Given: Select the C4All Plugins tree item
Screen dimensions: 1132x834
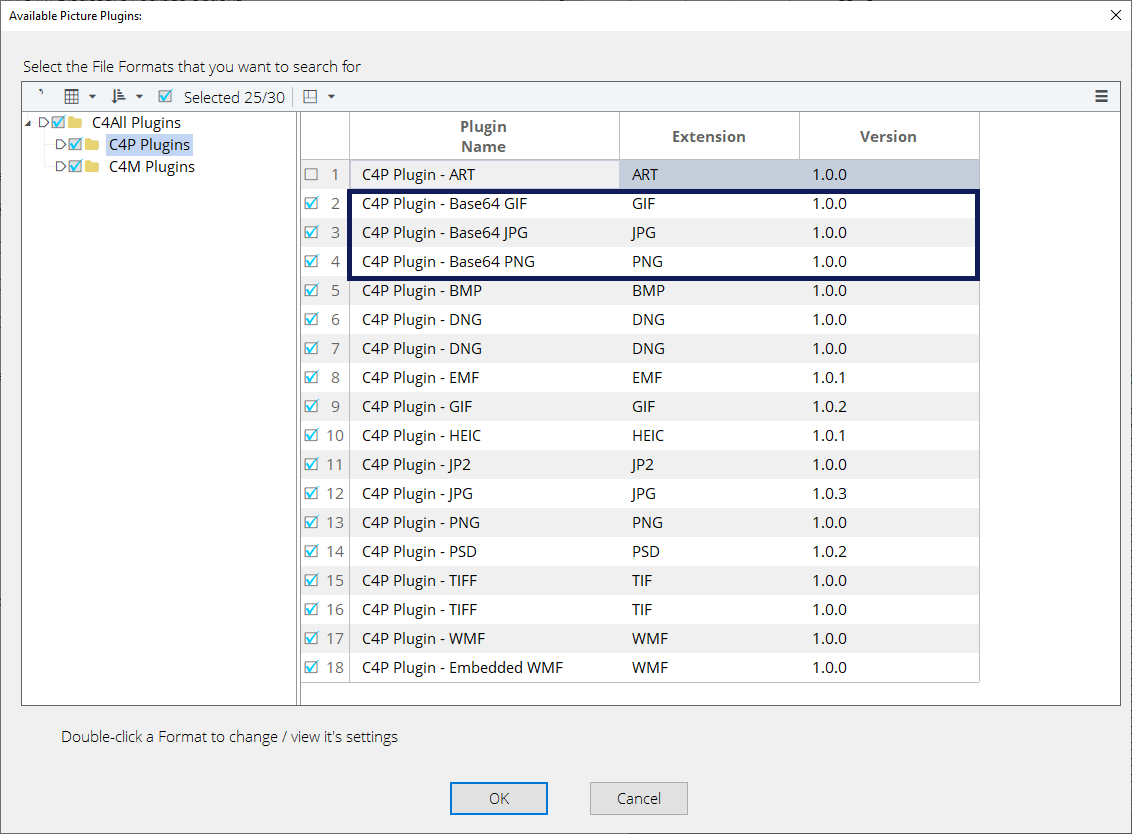Looking at the screenshot, I should [136, 123].
